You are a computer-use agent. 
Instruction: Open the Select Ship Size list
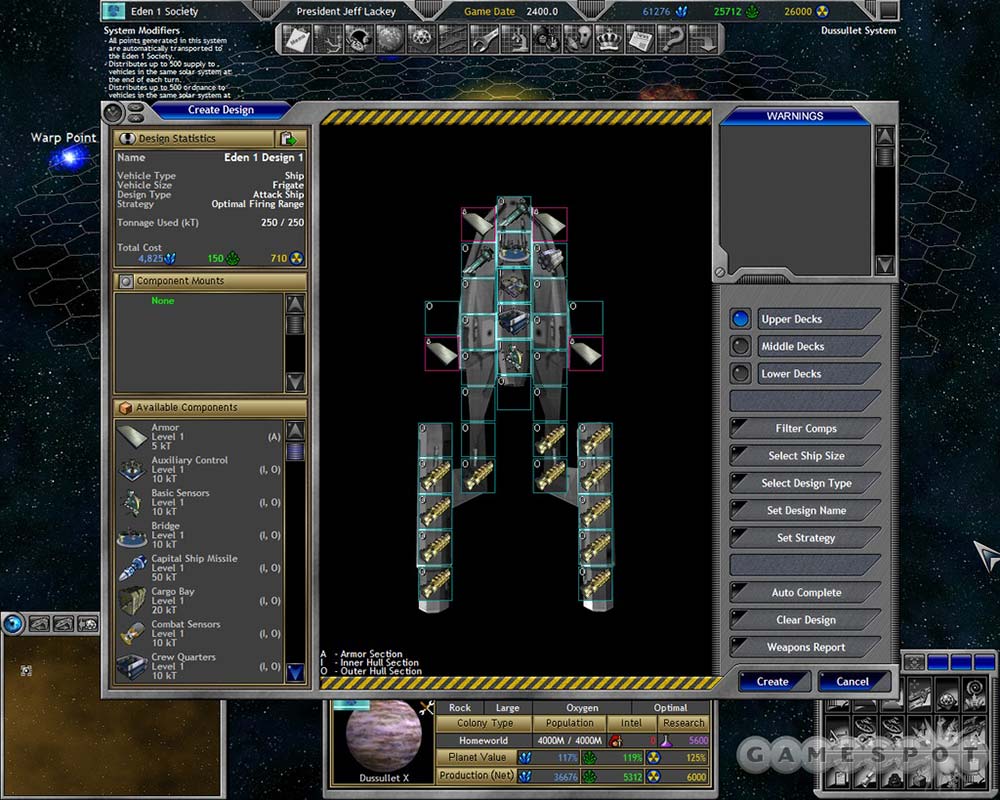coord(805,455)
